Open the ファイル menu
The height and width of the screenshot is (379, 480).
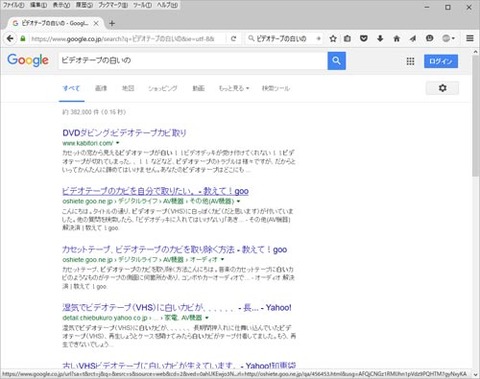point(13,5)
